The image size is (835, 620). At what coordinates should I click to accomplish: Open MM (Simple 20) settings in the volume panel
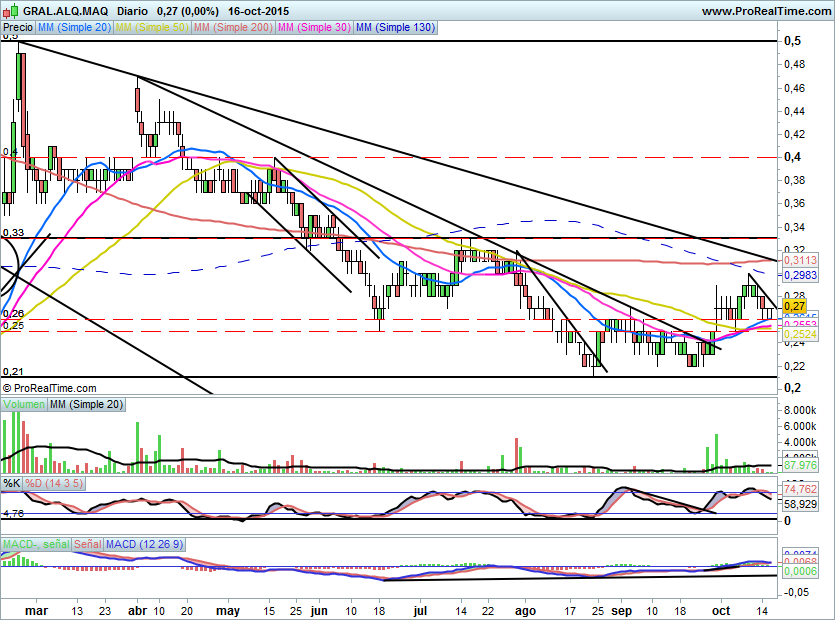click(86, 404)
